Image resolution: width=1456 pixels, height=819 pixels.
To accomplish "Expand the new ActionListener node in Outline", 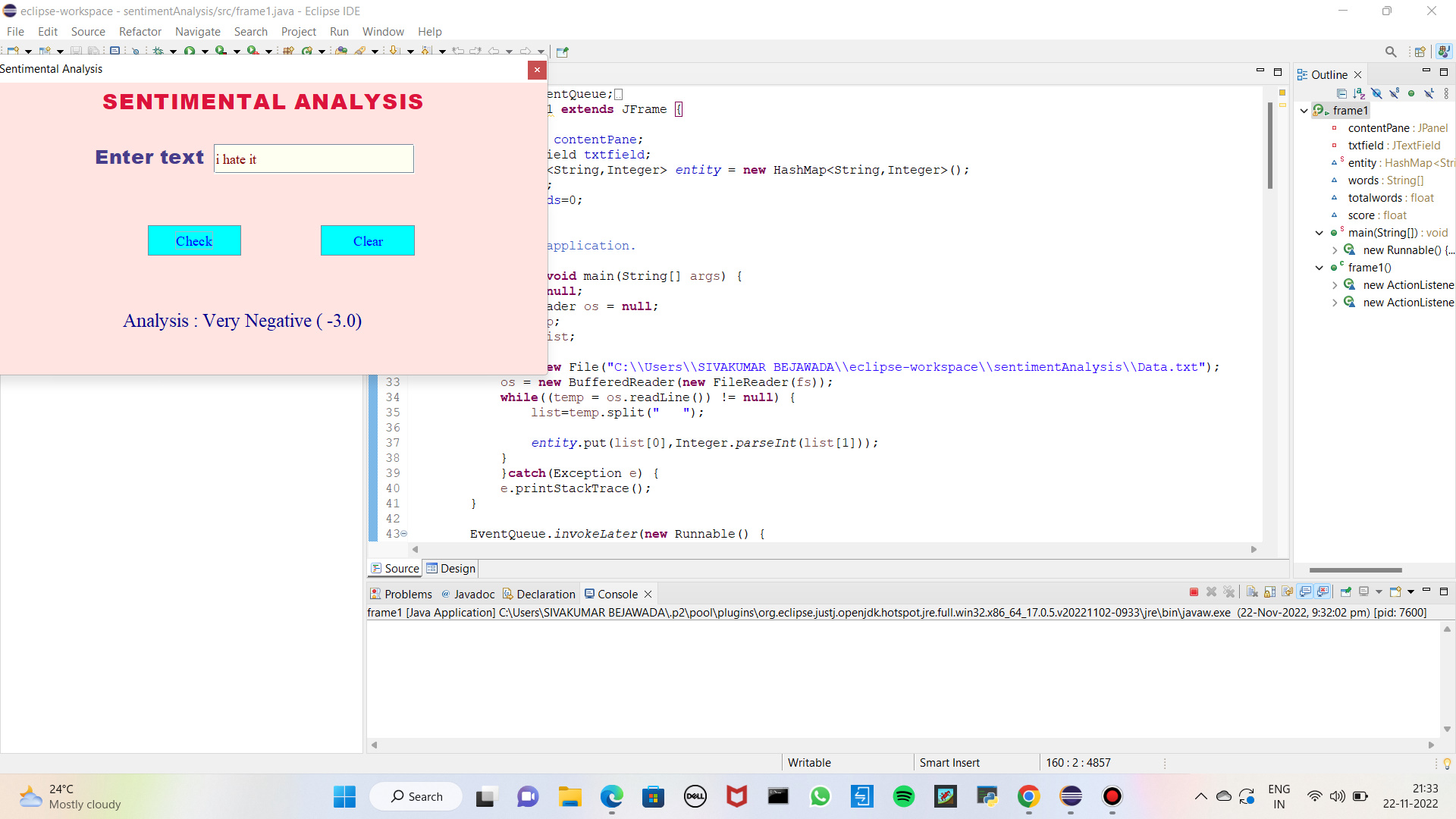I will [1335, 284].
